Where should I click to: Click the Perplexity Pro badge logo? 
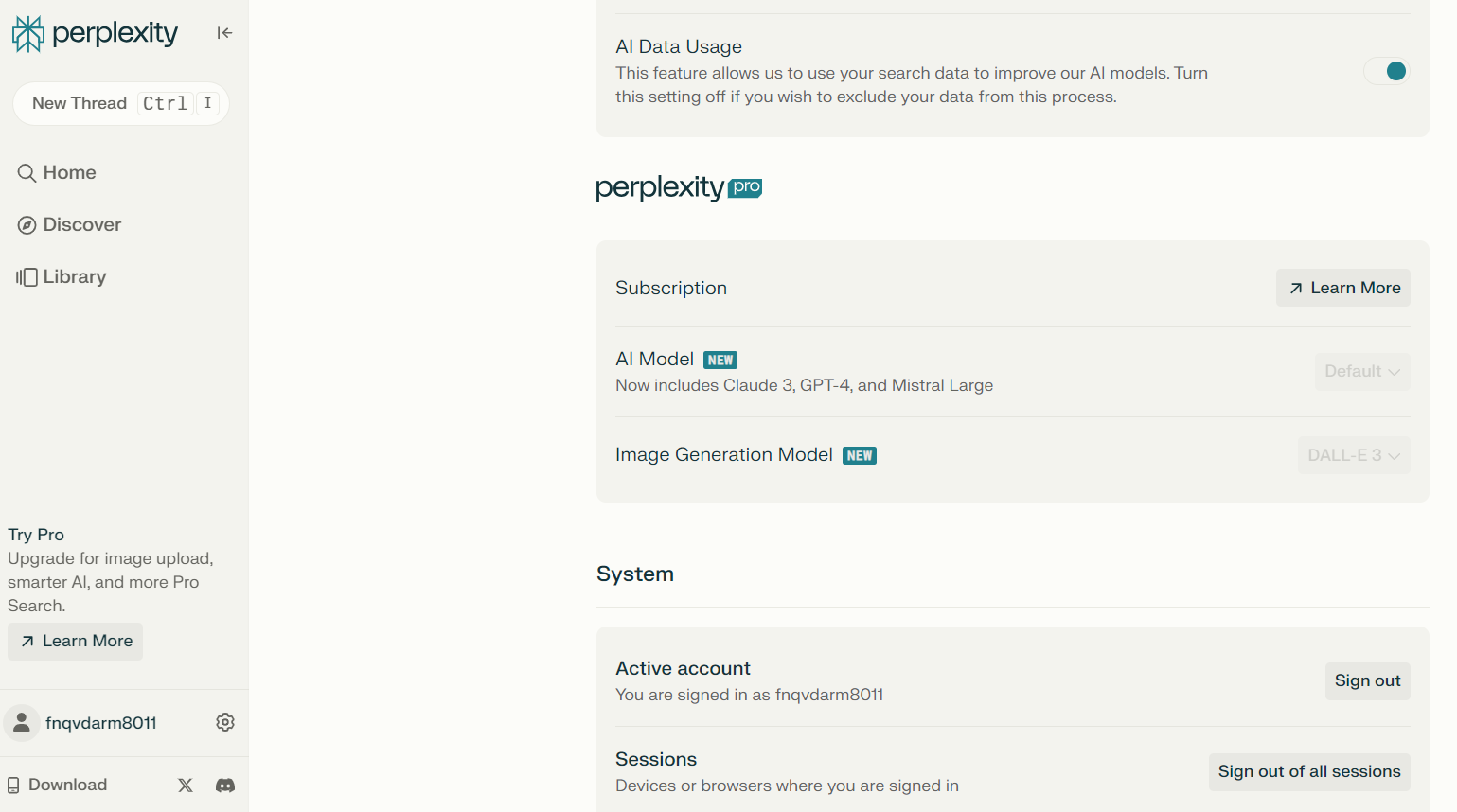tap(679, 187)
